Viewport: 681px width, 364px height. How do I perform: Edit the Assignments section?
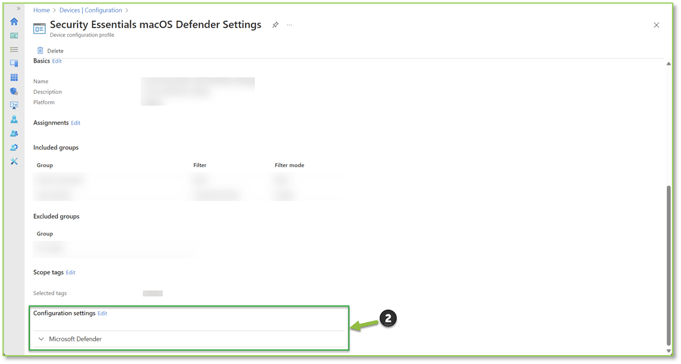pos(76,123)
